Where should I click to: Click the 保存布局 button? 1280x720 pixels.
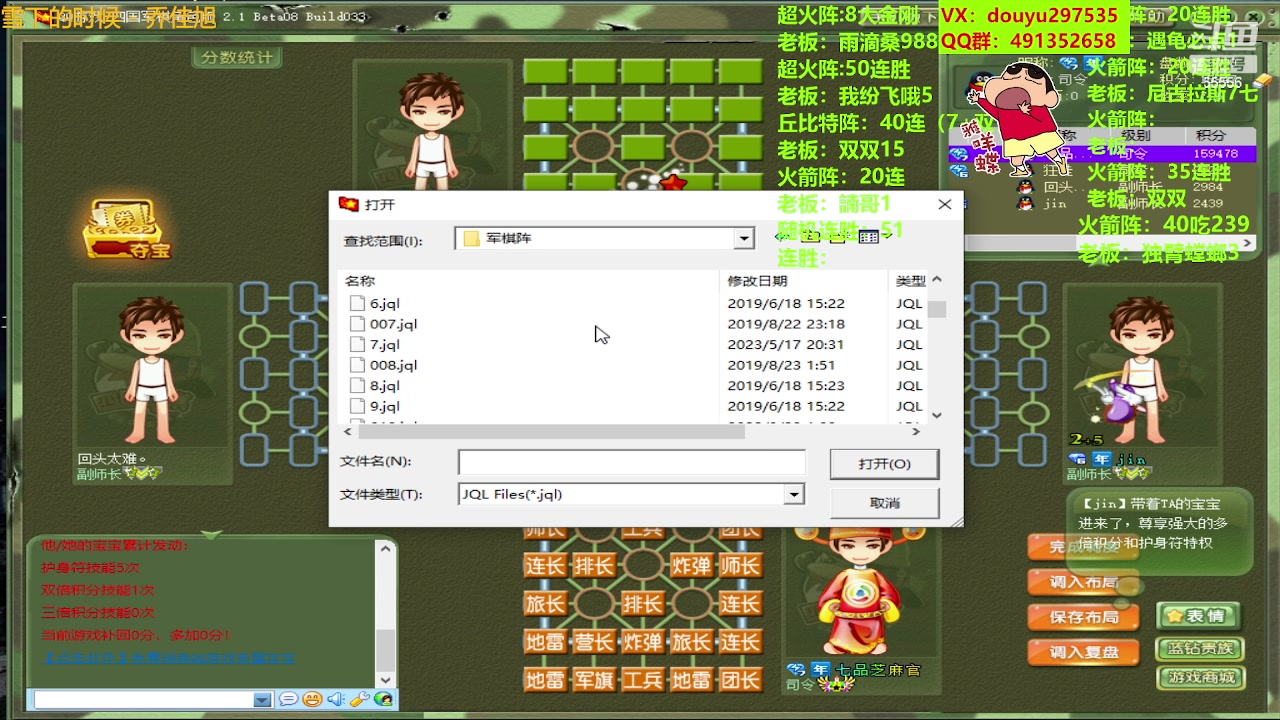[1083, 617]
